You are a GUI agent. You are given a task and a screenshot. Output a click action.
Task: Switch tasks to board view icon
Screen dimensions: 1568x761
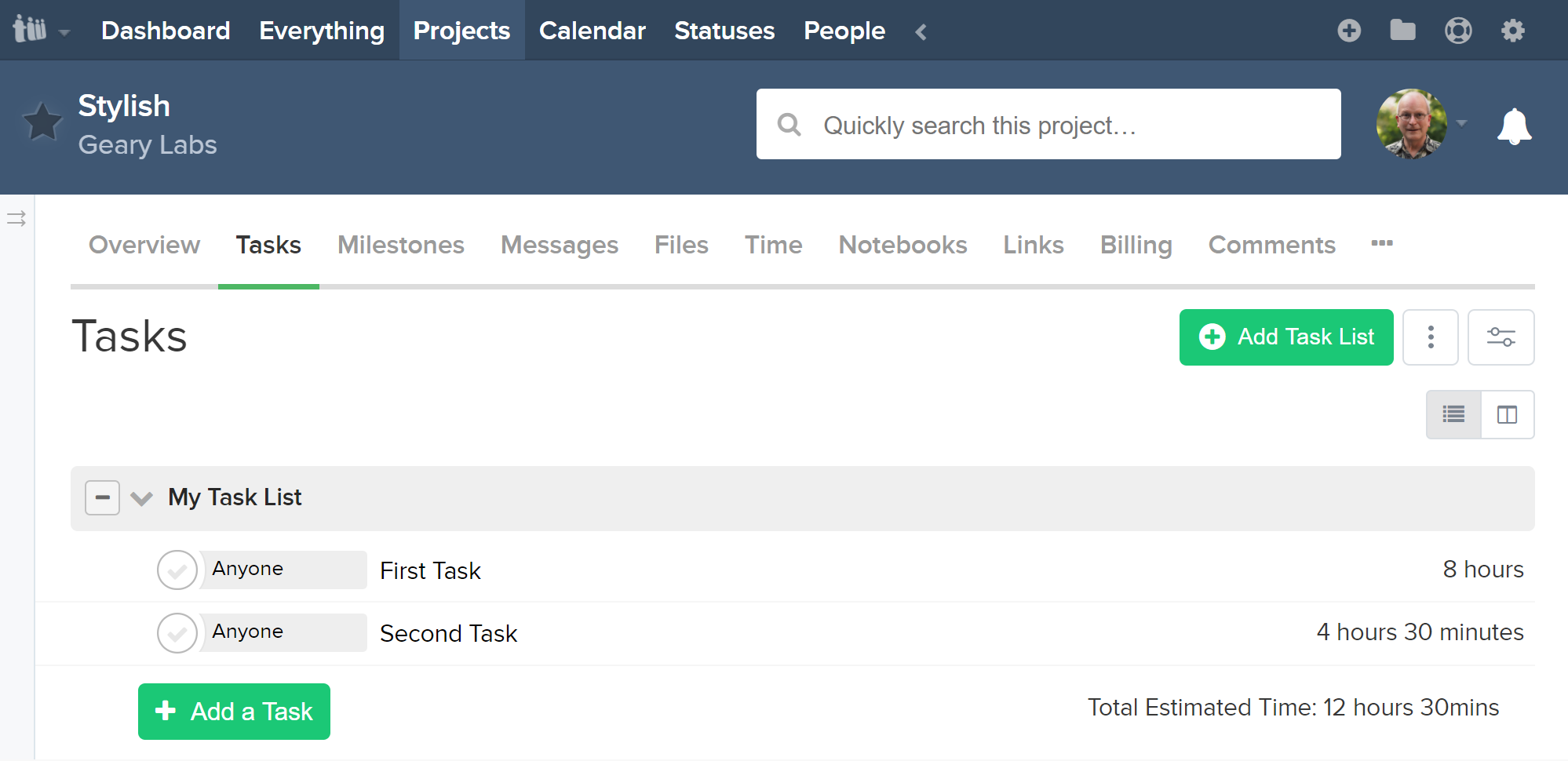[x=1507, y=414]
